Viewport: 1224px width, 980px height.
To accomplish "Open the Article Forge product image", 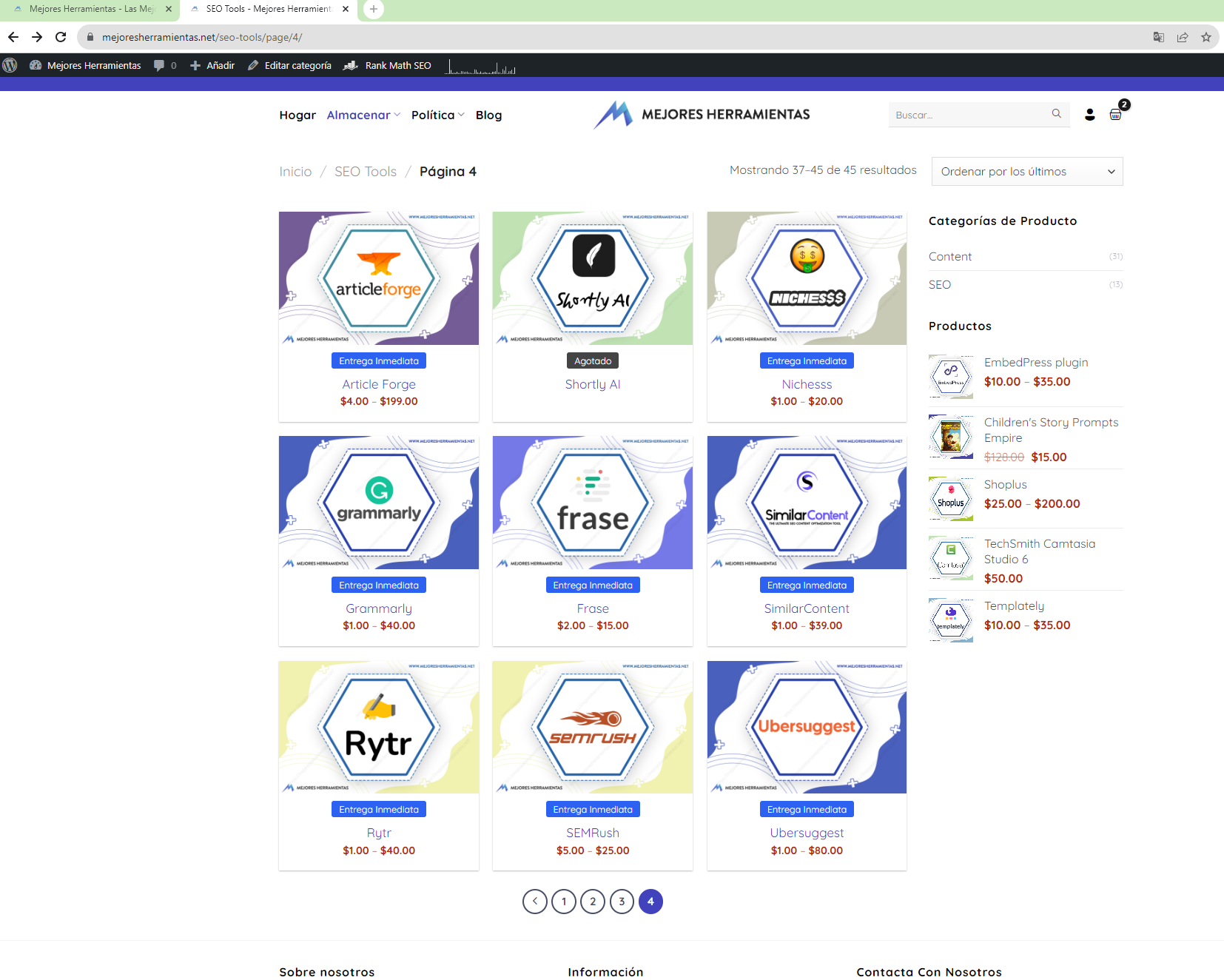I will [379, 278].
